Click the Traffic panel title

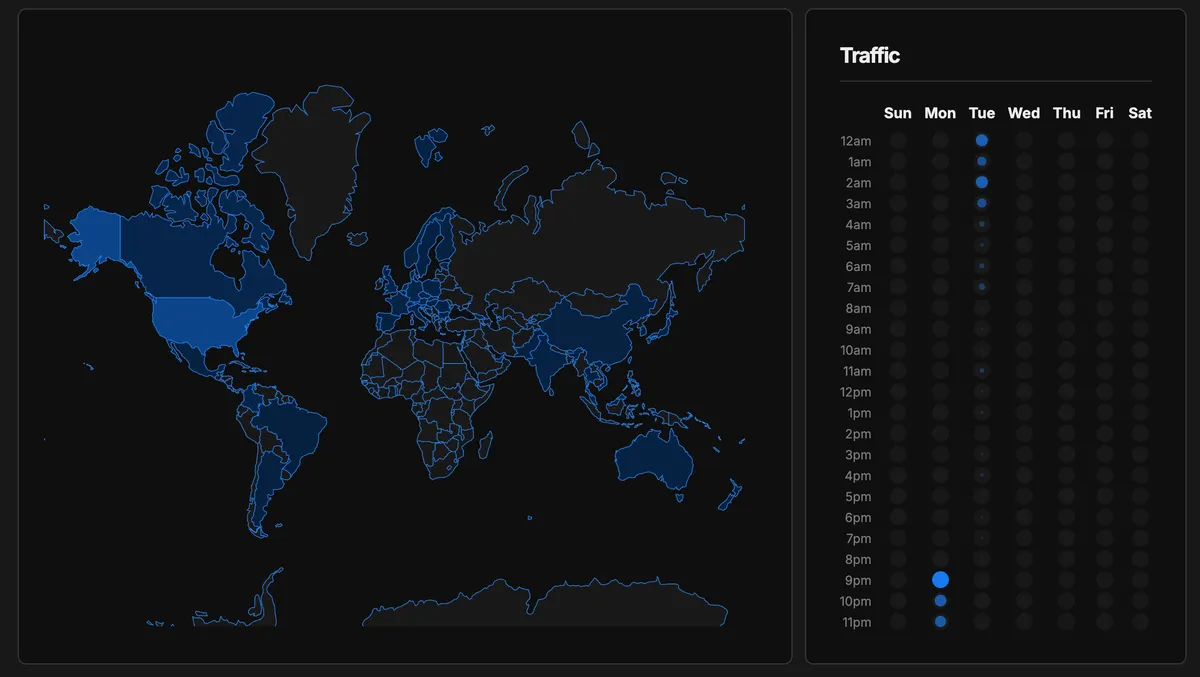pyautogui.click(x=870, y=56)
